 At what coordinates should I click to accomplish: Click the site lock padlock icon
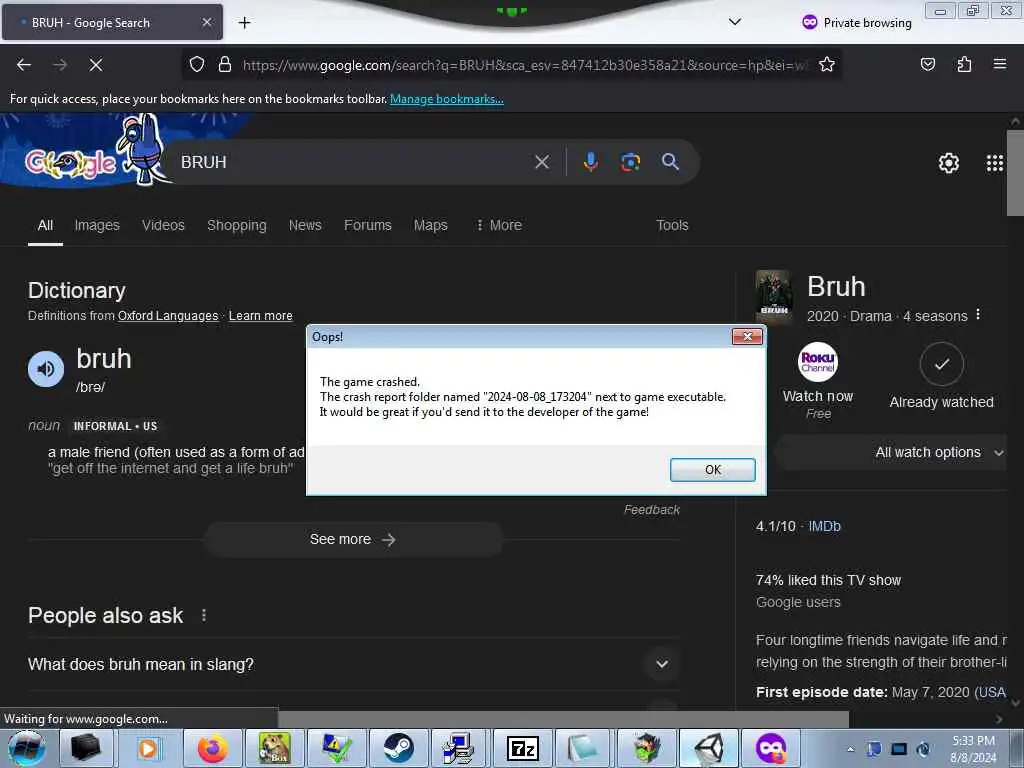tap(225, 65)
